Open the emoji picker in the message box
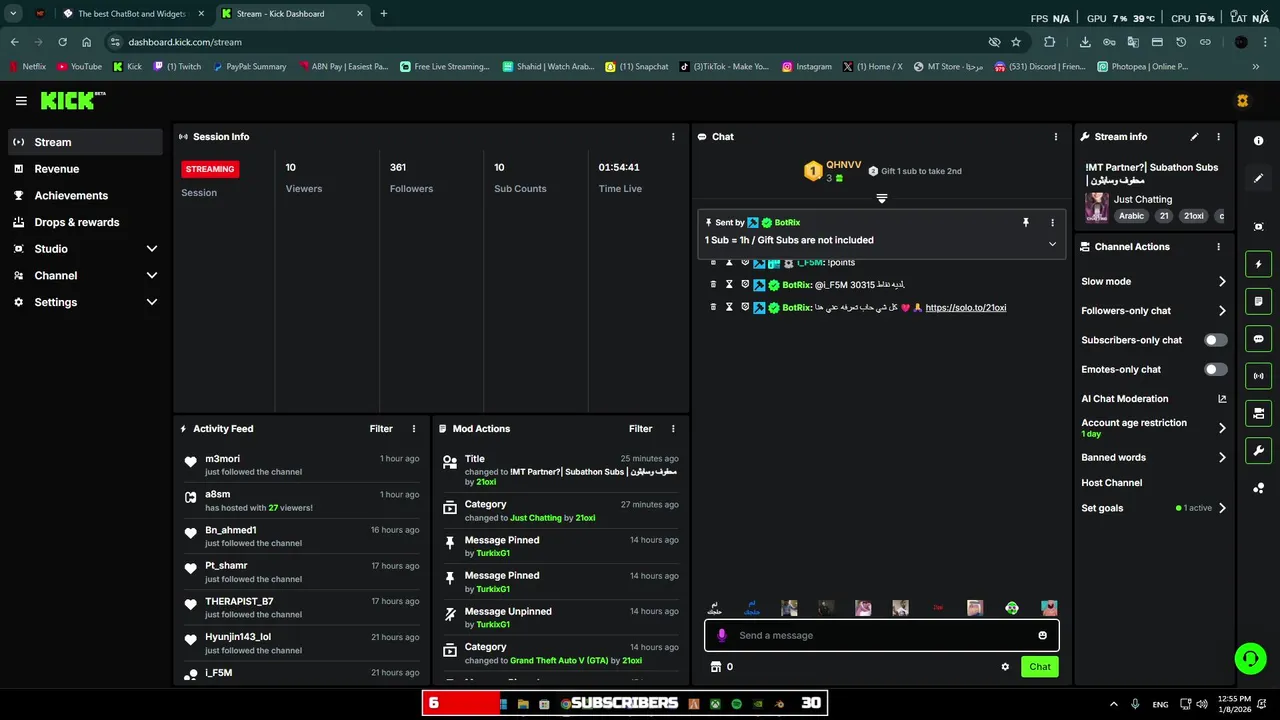This screenshot has height=720, width=1280. coord(1043,635)
